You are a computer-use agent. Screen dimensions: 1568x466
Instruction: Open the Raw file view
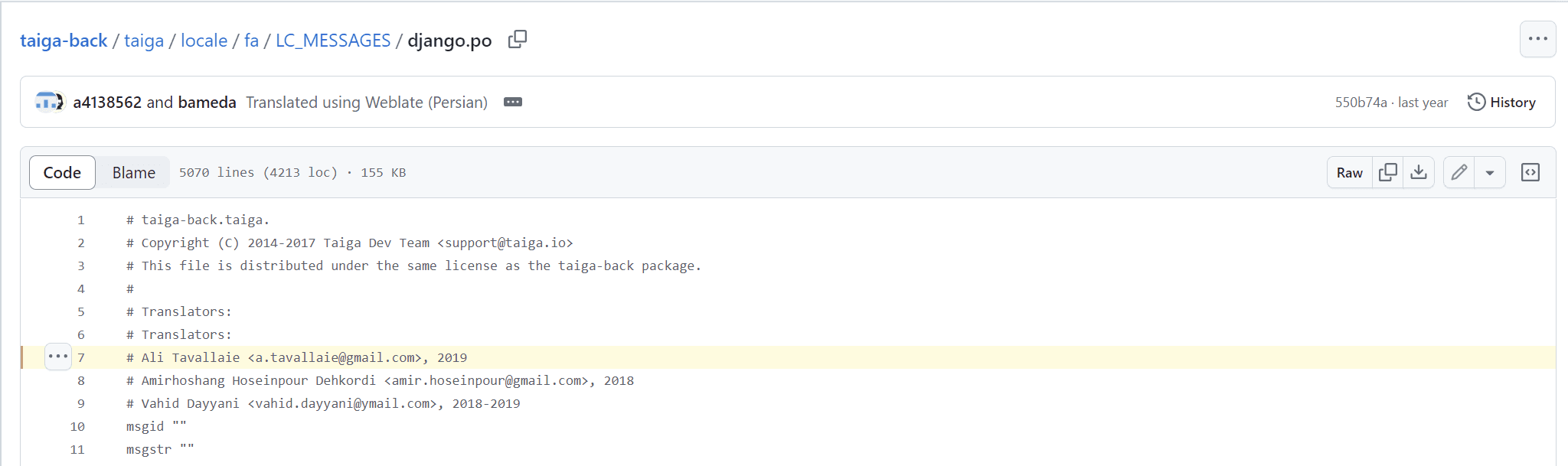pyautogui.click(x=1349, y=172)
